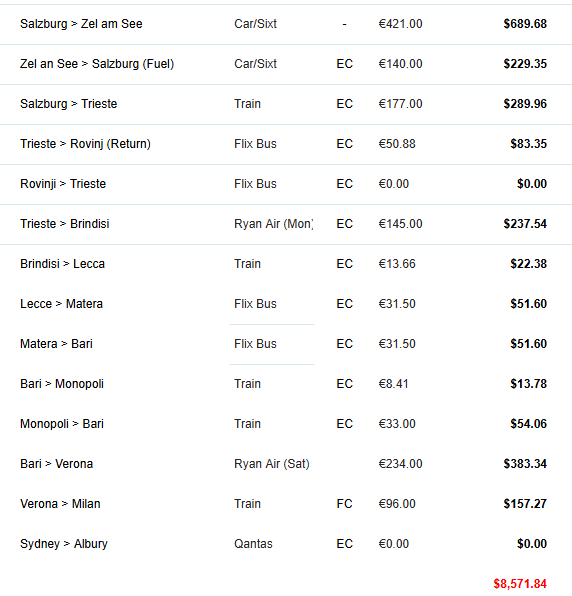Select the Sydney > Albury route cell
This screenshot has width=572, height=596.
tap(64, 544)
